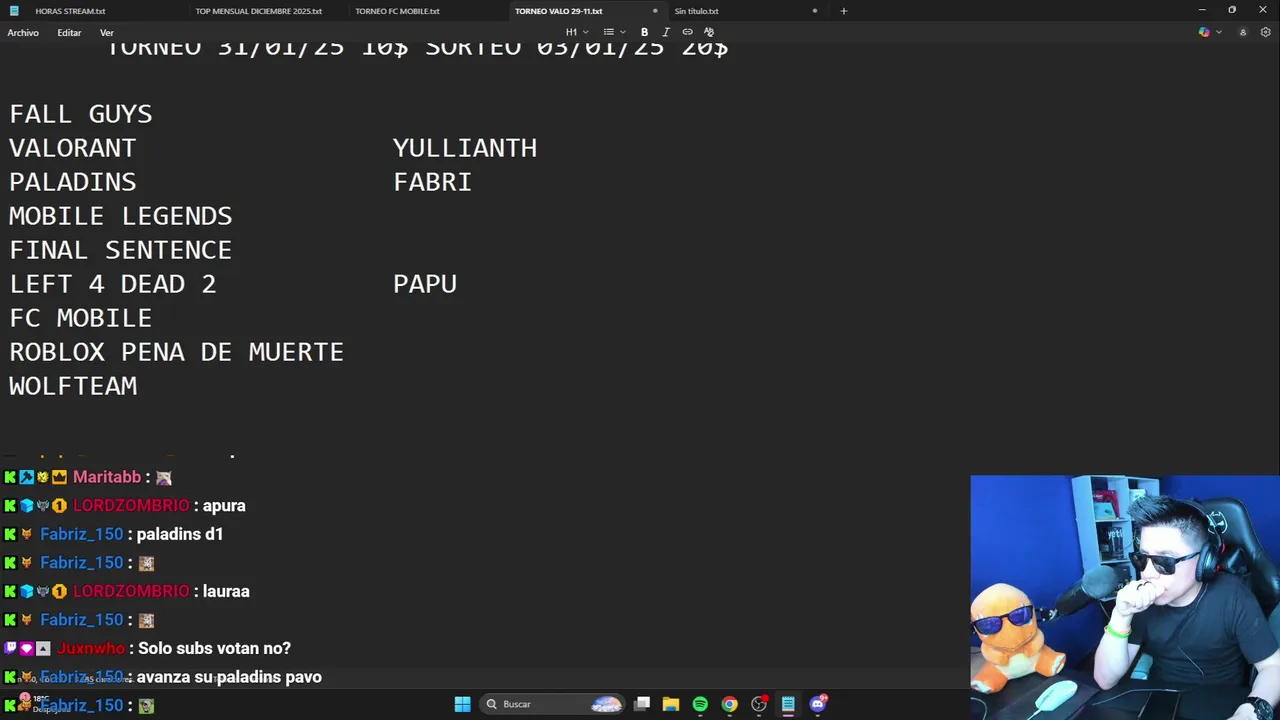Image resolution: width=1280 pixels, height=720 pixels.
Task: Click LORDZOMBRIO 'lauraa' chat message
Action: [x=127, y=591]
